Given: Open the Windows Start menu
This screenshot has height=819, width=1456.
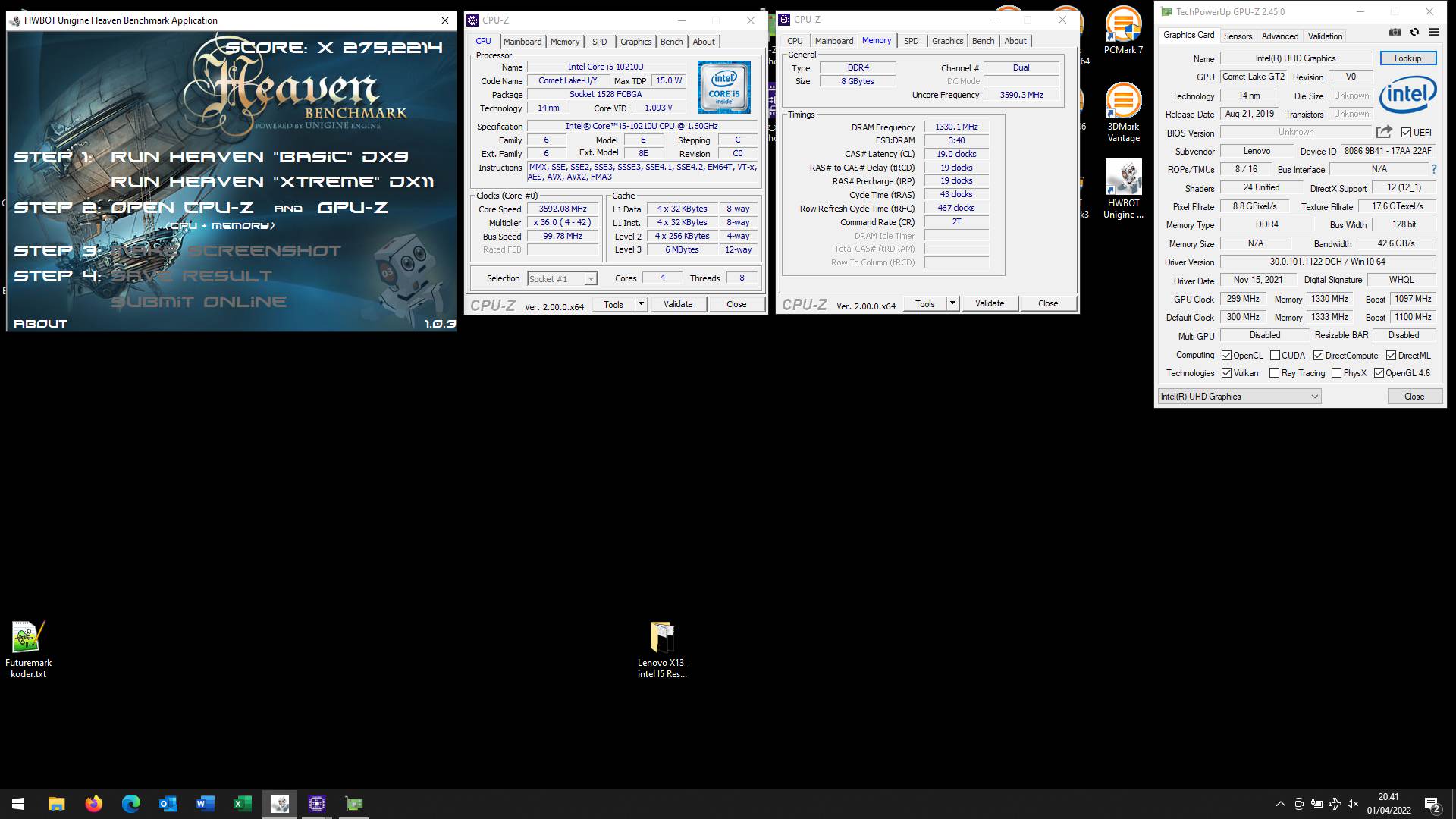Looking at the screenshot, I should click(x=18, y=804).
